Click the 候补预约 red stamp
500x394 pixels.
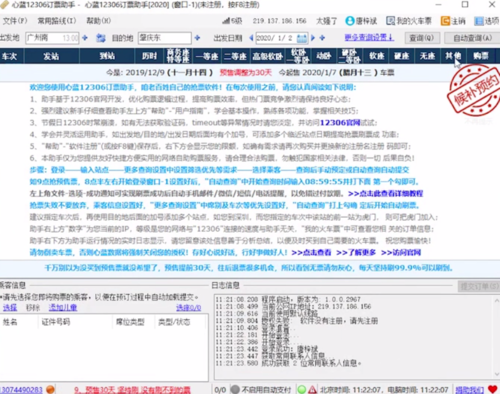tap(474, 90)
